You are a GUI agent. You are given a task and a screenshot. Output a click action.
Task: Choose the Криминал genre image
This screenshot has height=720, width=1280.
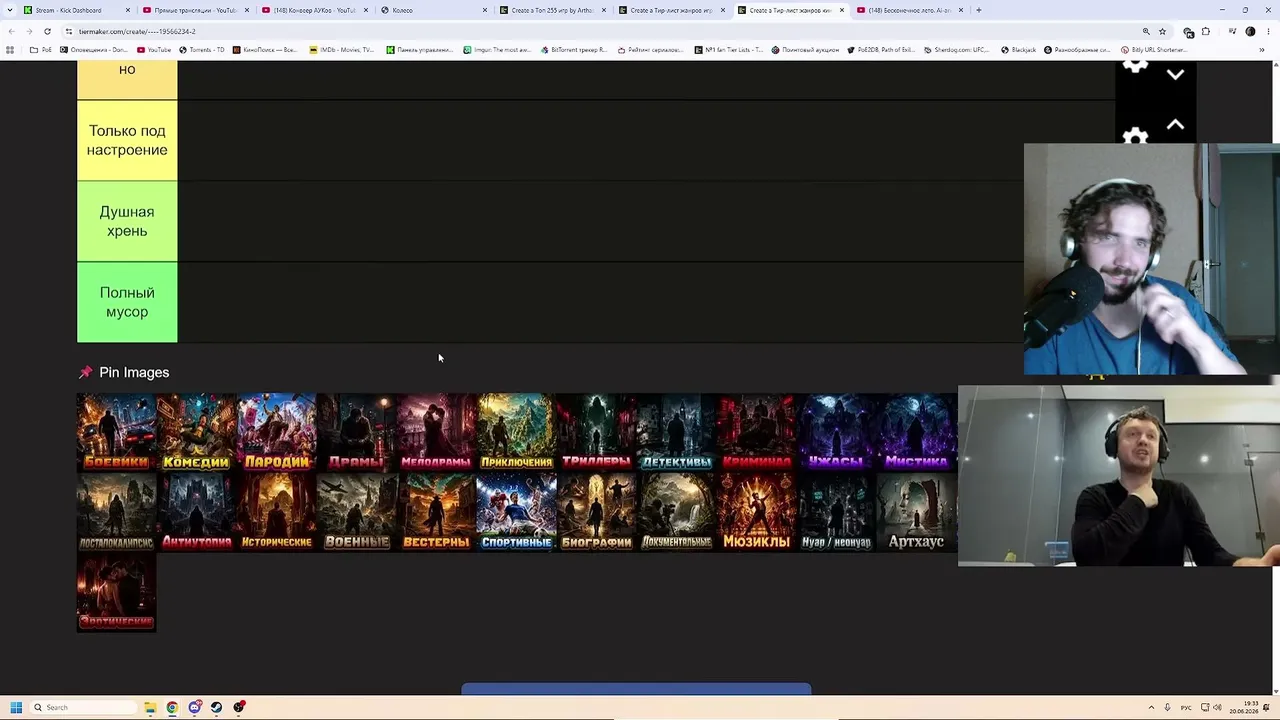coord(757,432)
